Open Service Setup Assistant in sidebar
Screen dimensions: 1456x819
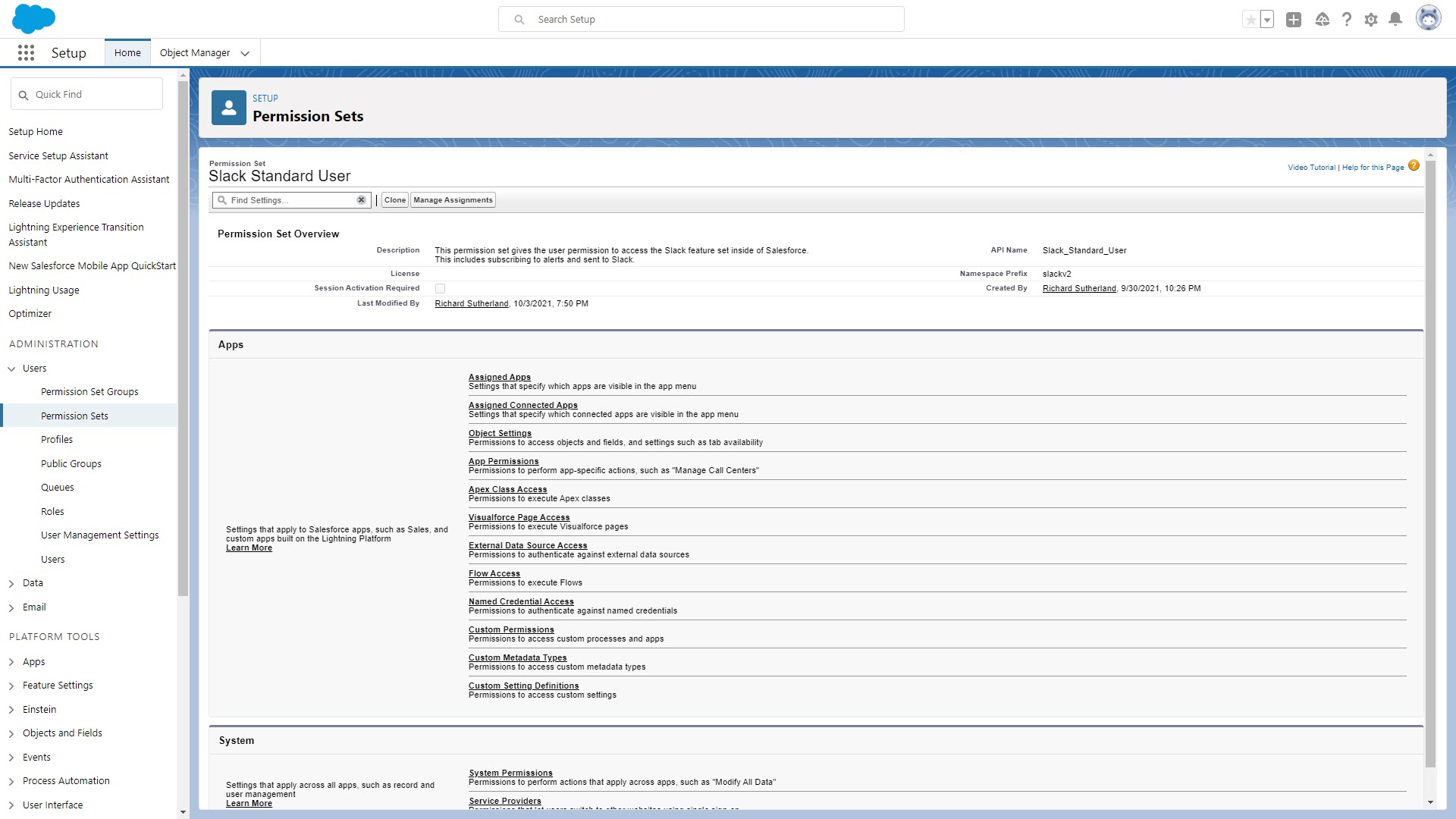[58, 156]
